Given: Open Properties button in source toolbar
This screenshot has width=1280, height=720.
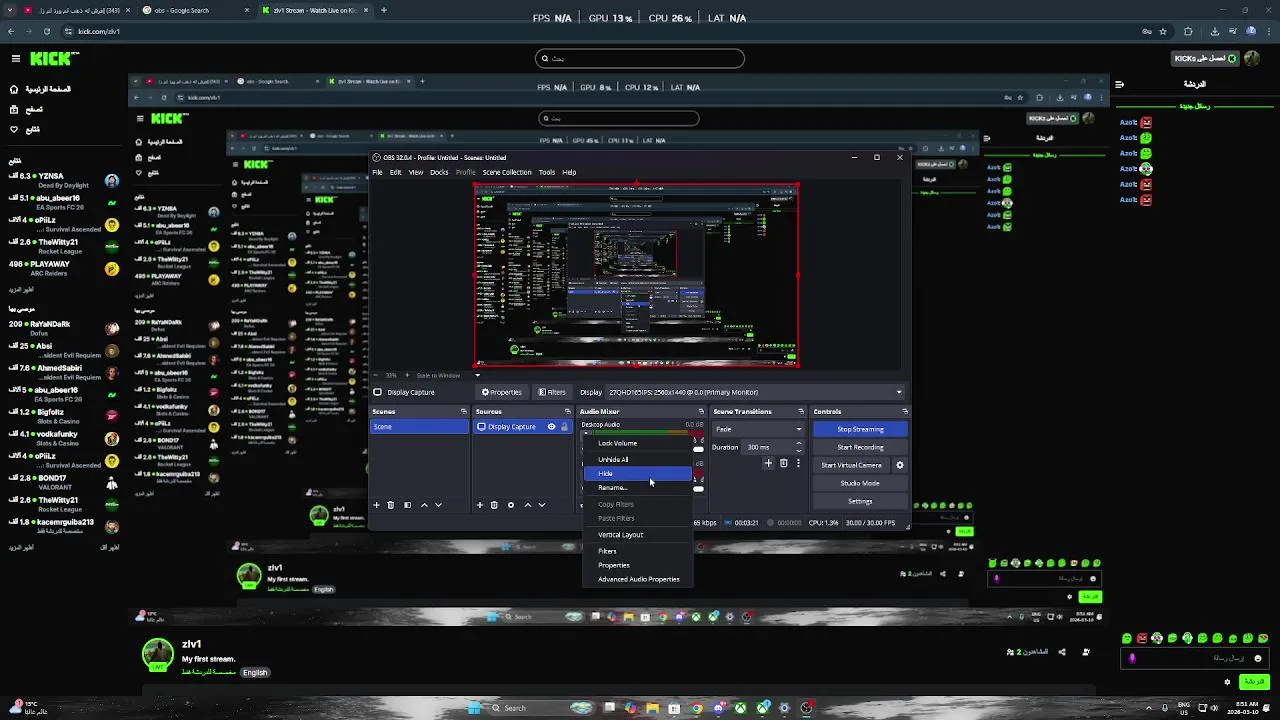Looking at the screenshot, I should tap(501, 392).
